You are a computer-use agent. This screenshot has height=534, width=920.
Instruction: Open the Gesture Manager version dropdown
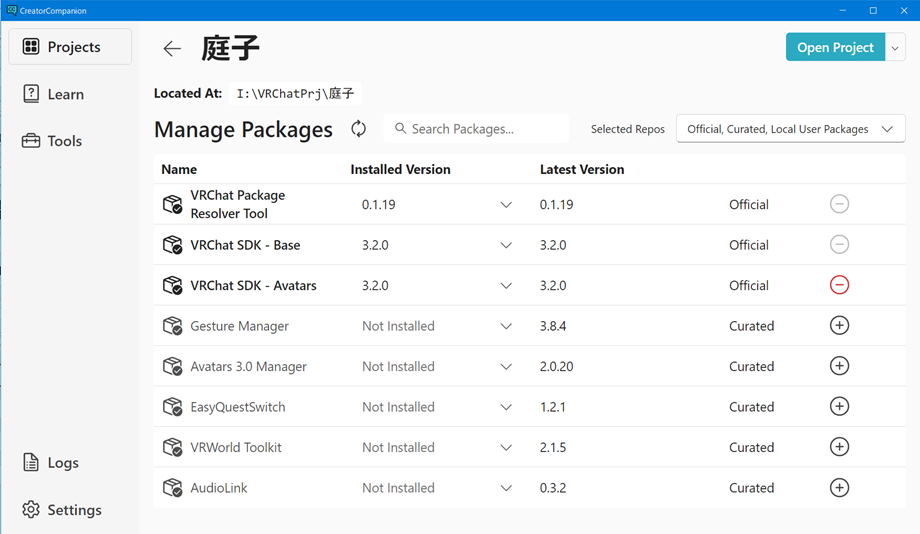(x=506, y=326)
